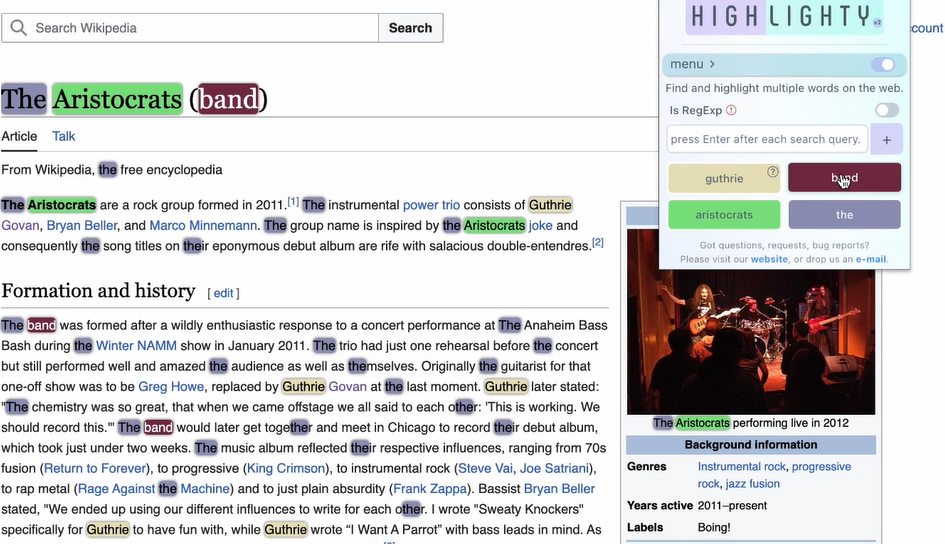Open the Frank Zappa link
Screen dimensions: 945x544
pyautogui.click(x=430, y=489)
